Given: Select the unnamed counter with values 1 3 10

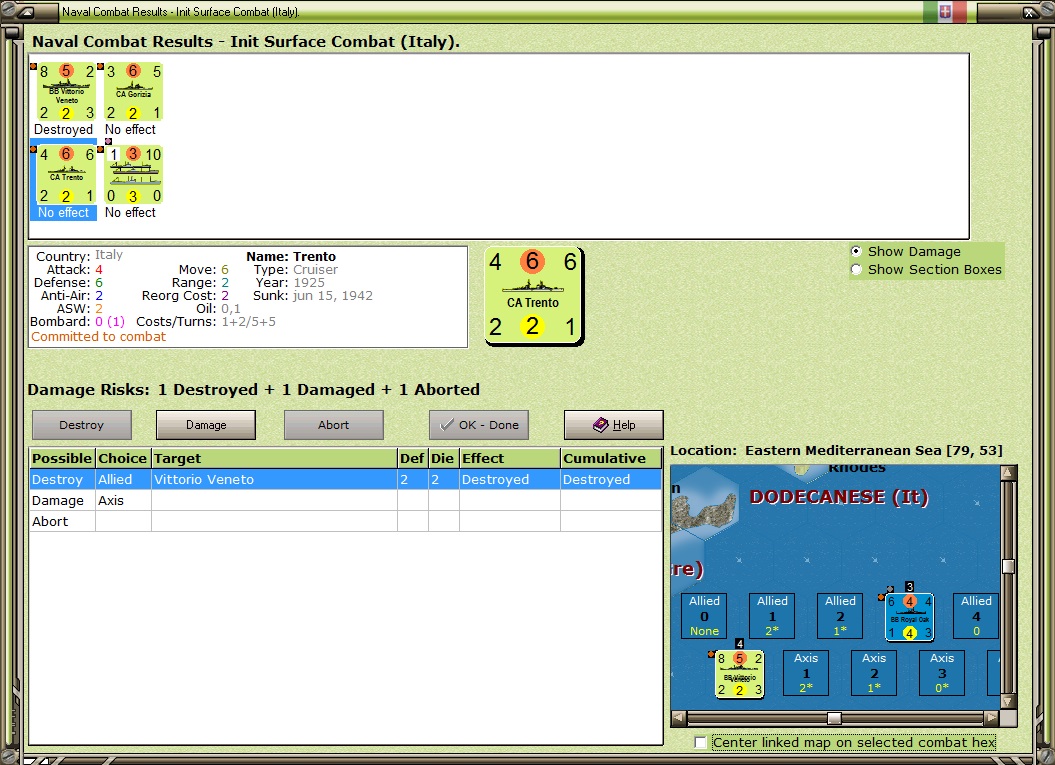Looking at the screenshot, I should (x=133, y=175).
